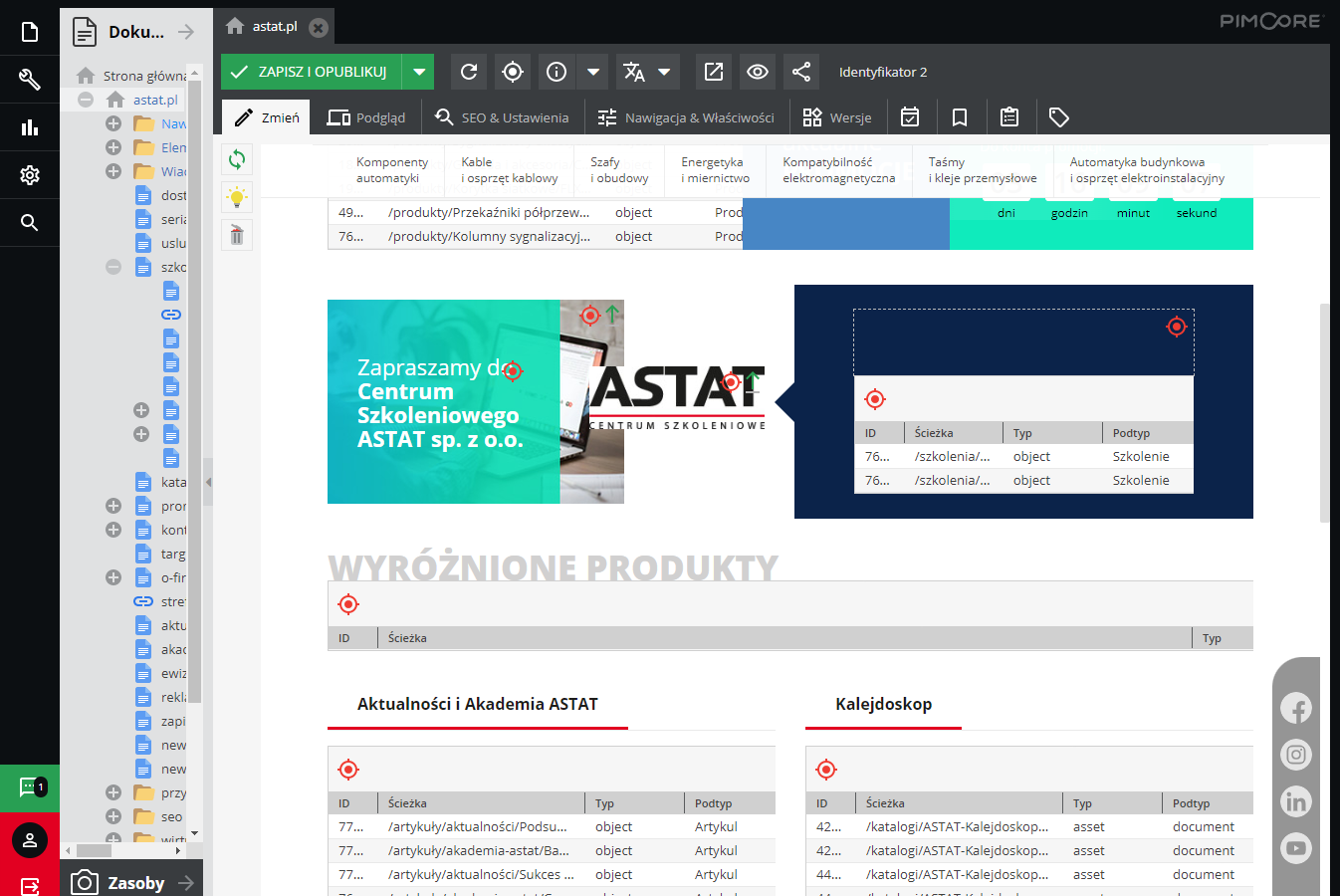Image resolution: width=1340 pixels, height=896 pixels.
Task: Toggle the preview eye icon in toolbar
Action: (x=758, y=72)
